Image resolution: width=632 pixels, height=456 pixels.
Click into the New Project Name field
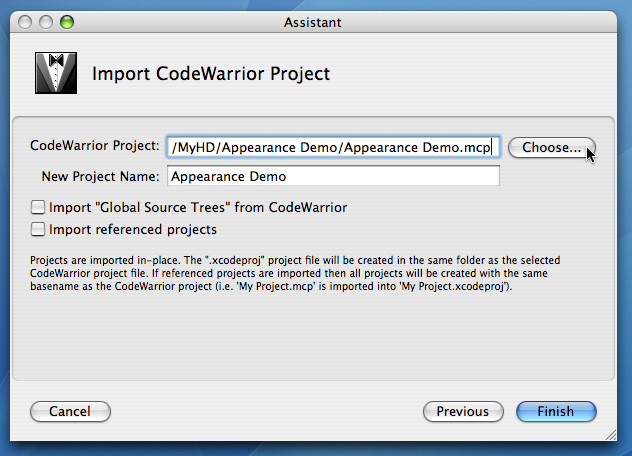coord(333,177)
